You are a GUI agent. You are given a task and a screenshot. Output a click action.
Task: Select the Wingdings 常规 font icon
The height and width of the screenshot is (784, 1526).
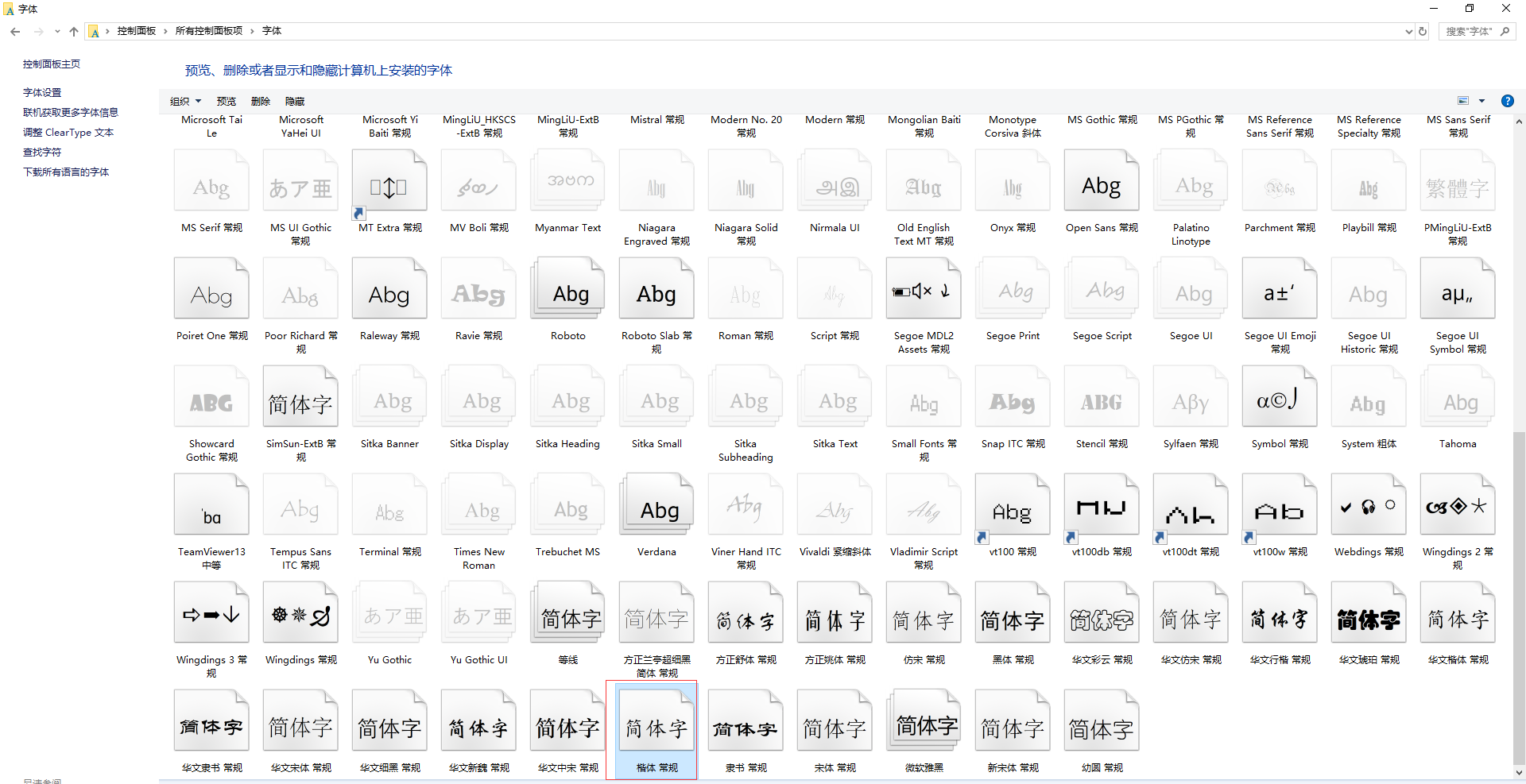[x=300, y=613]
